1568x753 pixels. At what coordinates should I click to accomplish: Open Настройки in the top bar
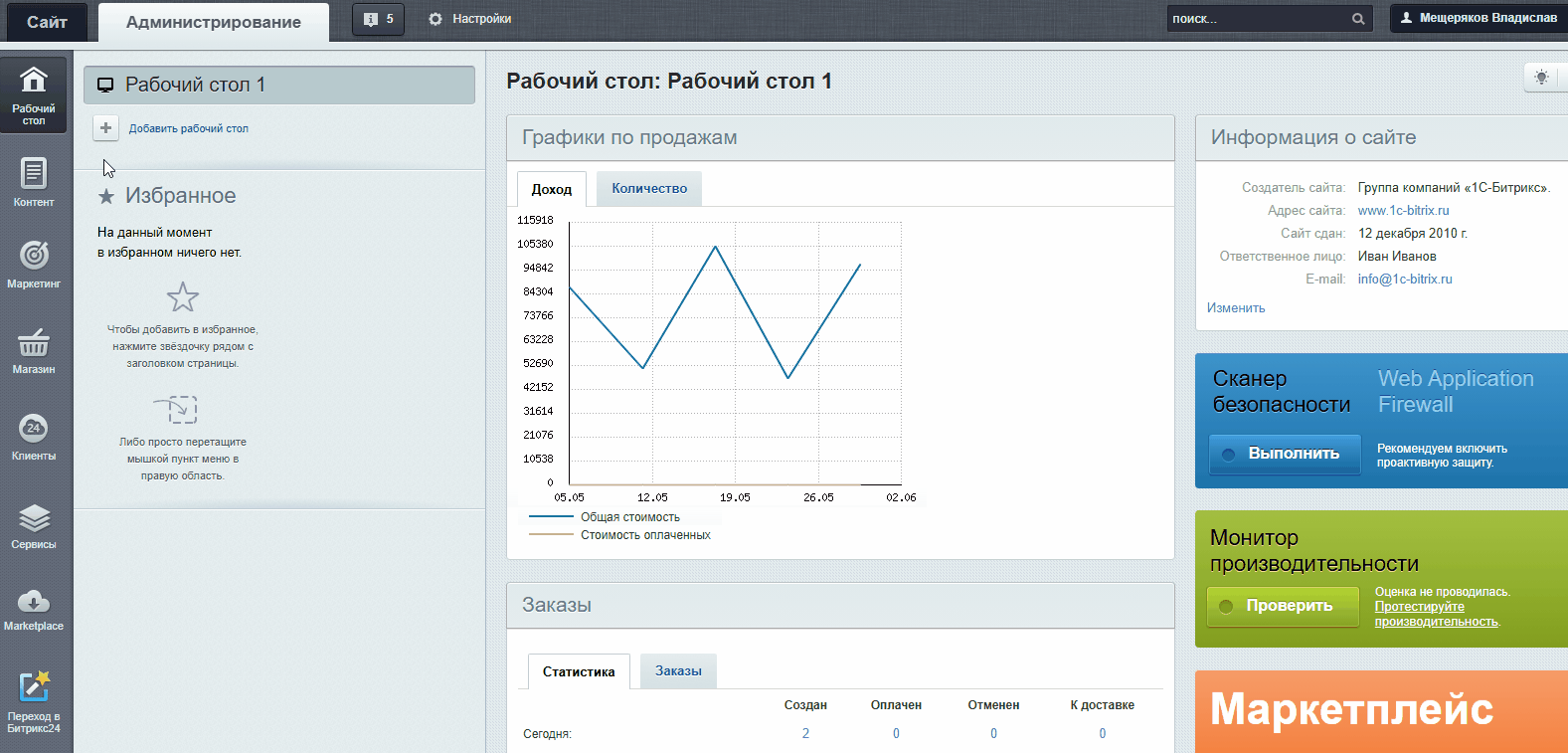(x=469, y=19)
